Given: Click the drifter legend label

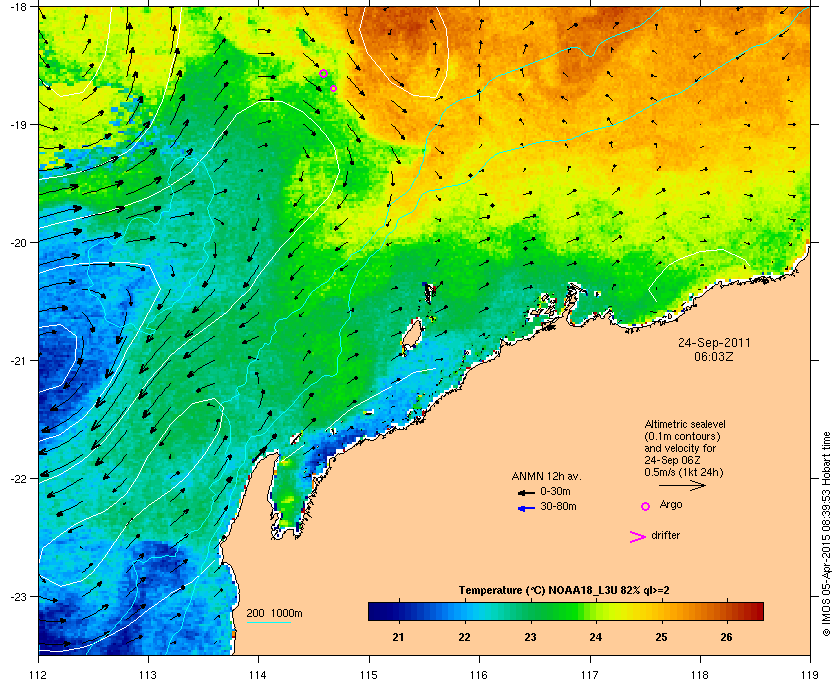Looking at the screenshot, I should tap(665, 535).
